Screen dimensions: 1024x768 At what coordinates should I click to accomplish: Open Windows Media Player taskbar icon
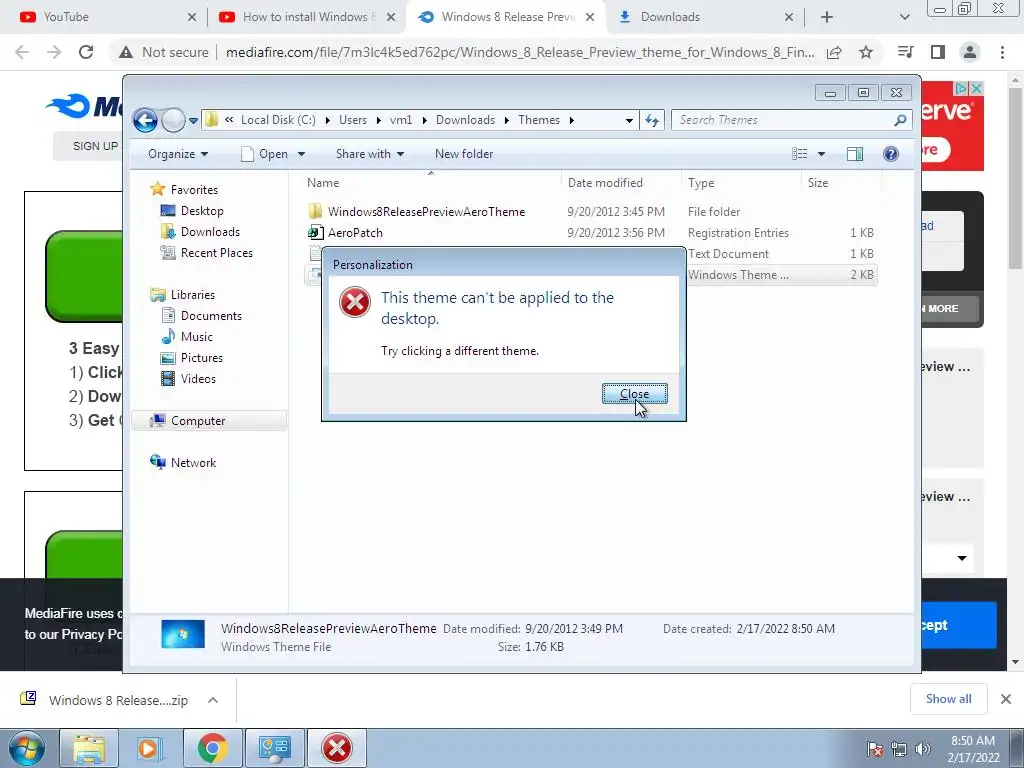(x=151, y=748)
